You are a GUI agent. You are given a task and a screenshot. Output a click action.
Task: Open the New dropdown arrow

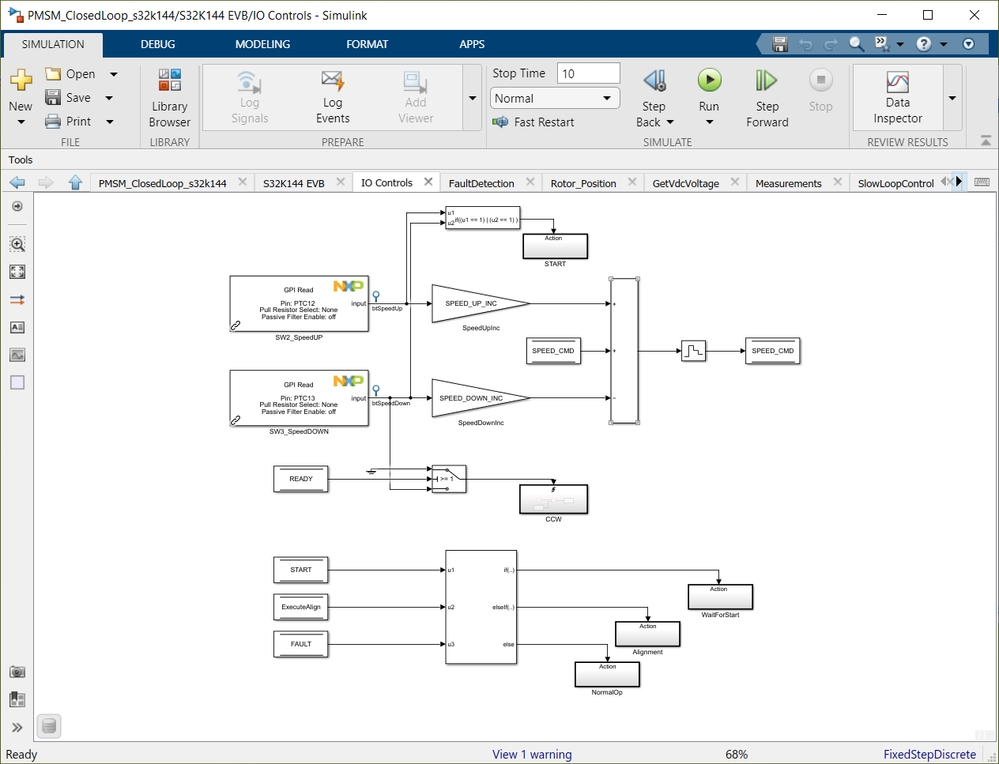21,122
